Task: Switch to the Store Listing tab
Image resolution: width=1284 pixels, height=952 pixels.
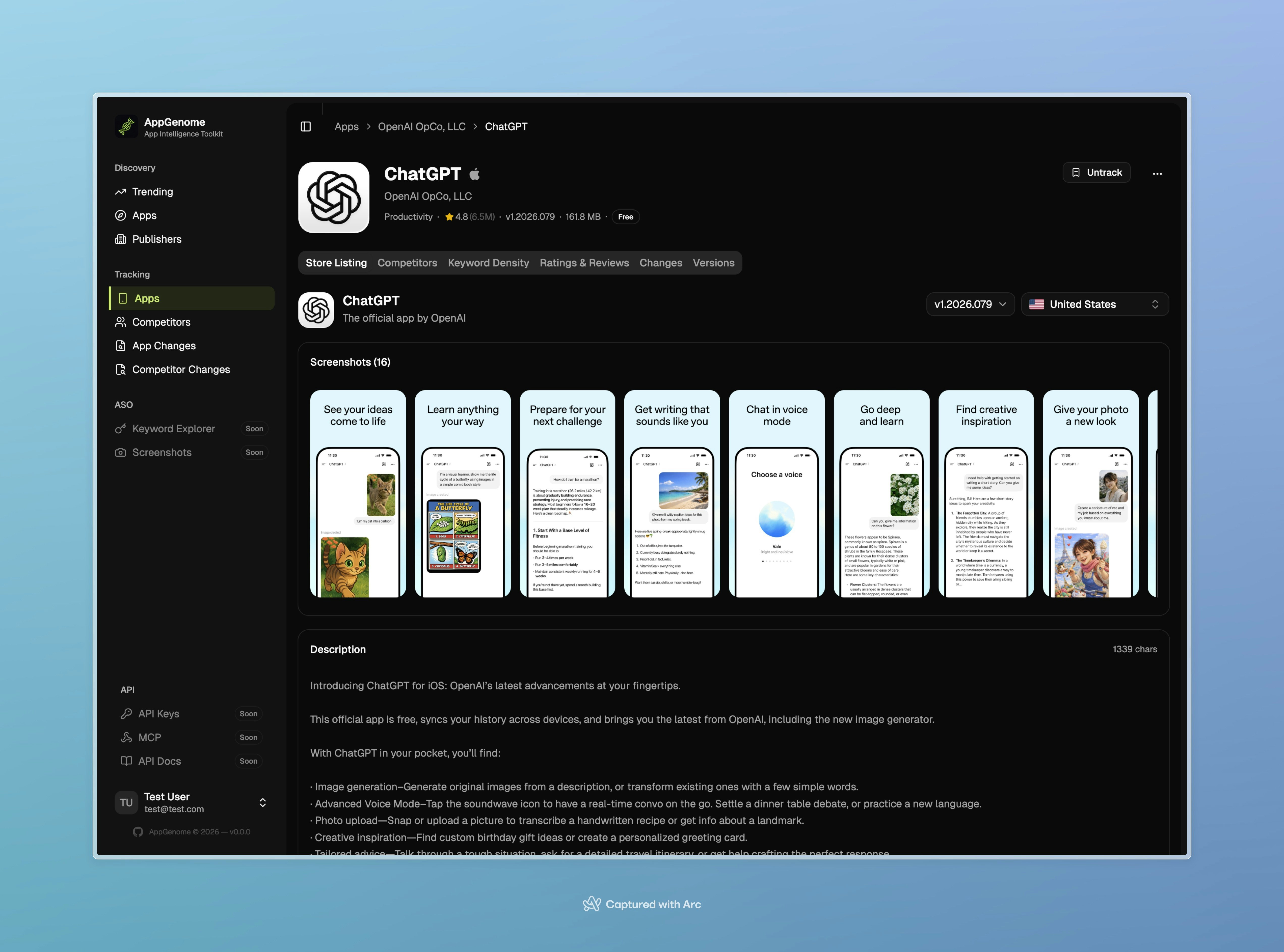Action: (336, 263)
